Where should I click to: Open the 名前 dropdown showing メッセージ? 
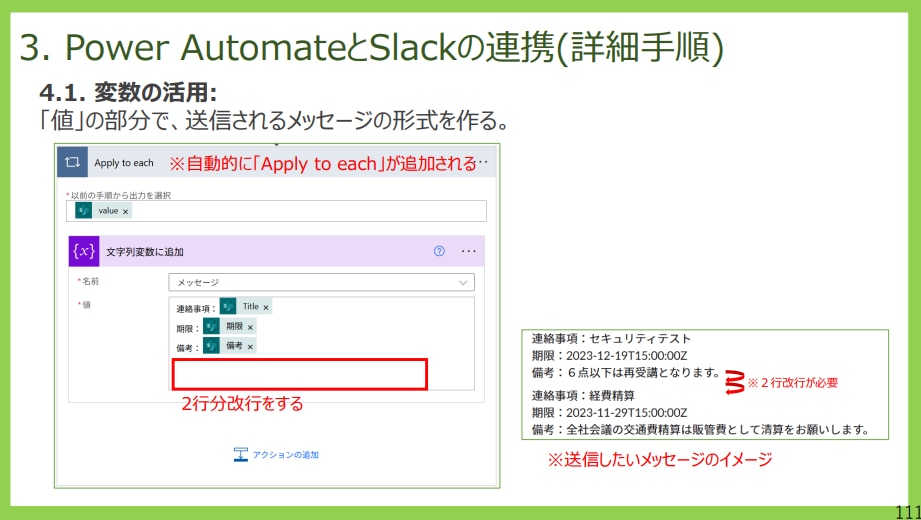[321, 283]
